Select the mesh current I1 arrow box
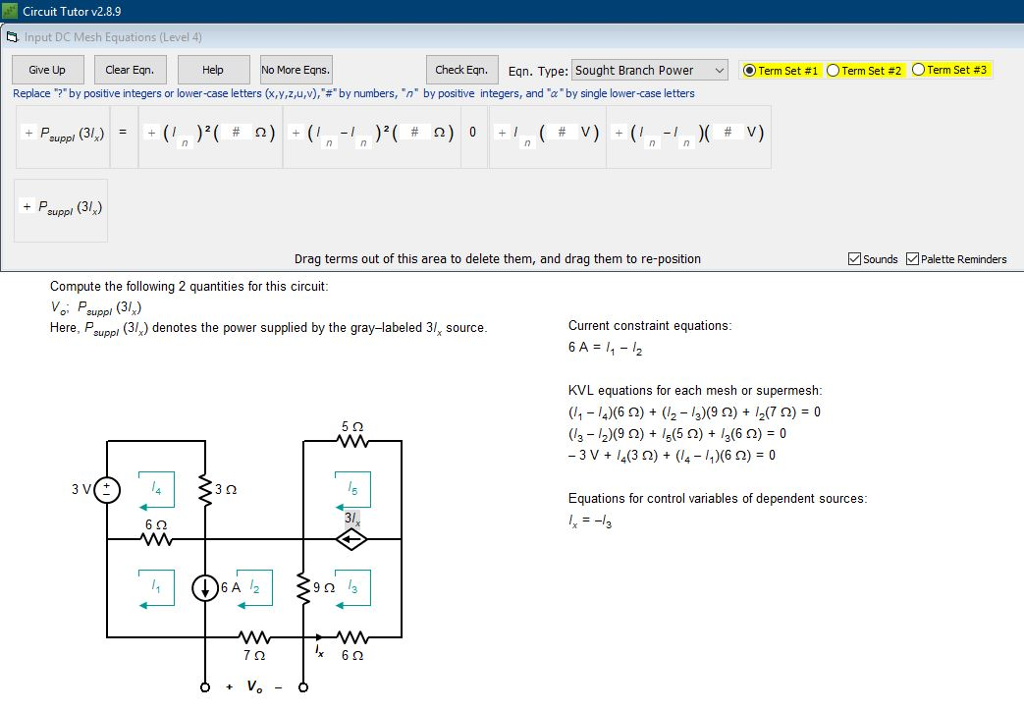Image resolution: width=1024 pixels, height=712 pixels. coord(157,588)
